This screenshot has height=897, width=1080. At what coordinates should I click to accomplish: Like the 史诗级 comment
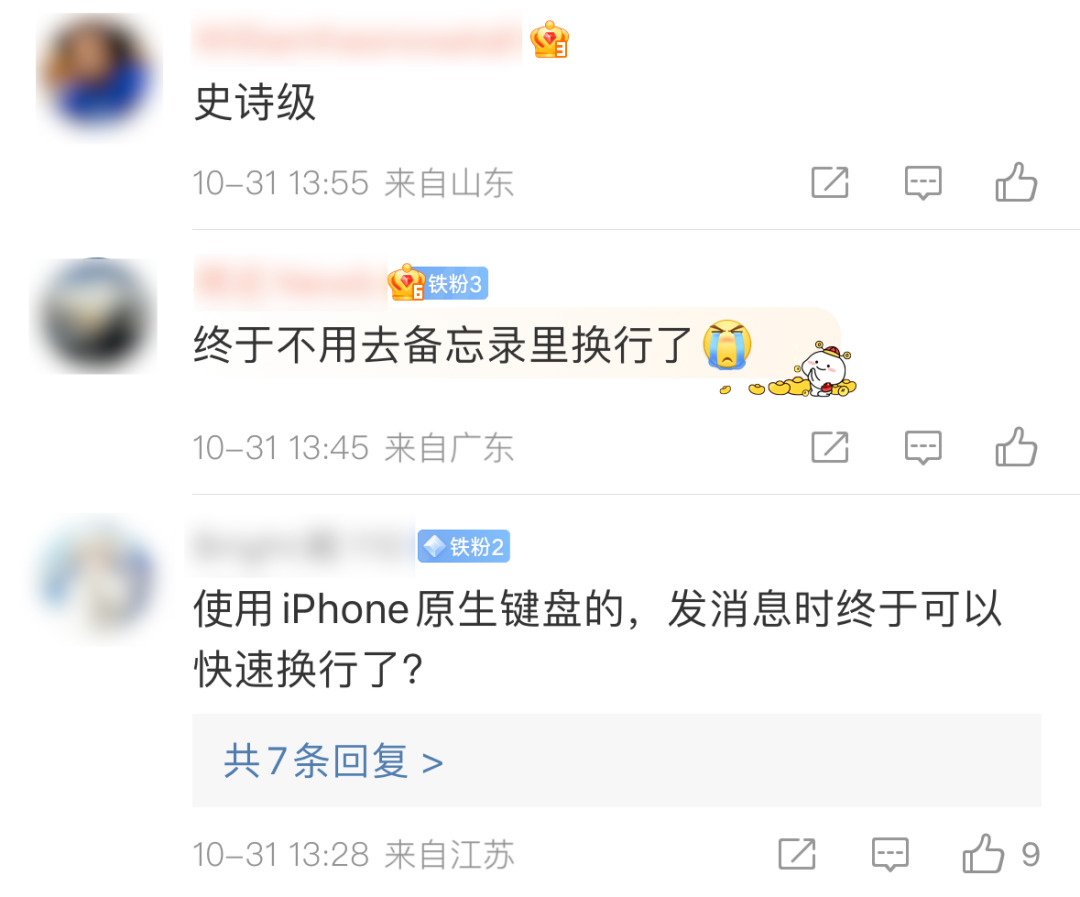pyautogui.click(x=1016, y=182)
